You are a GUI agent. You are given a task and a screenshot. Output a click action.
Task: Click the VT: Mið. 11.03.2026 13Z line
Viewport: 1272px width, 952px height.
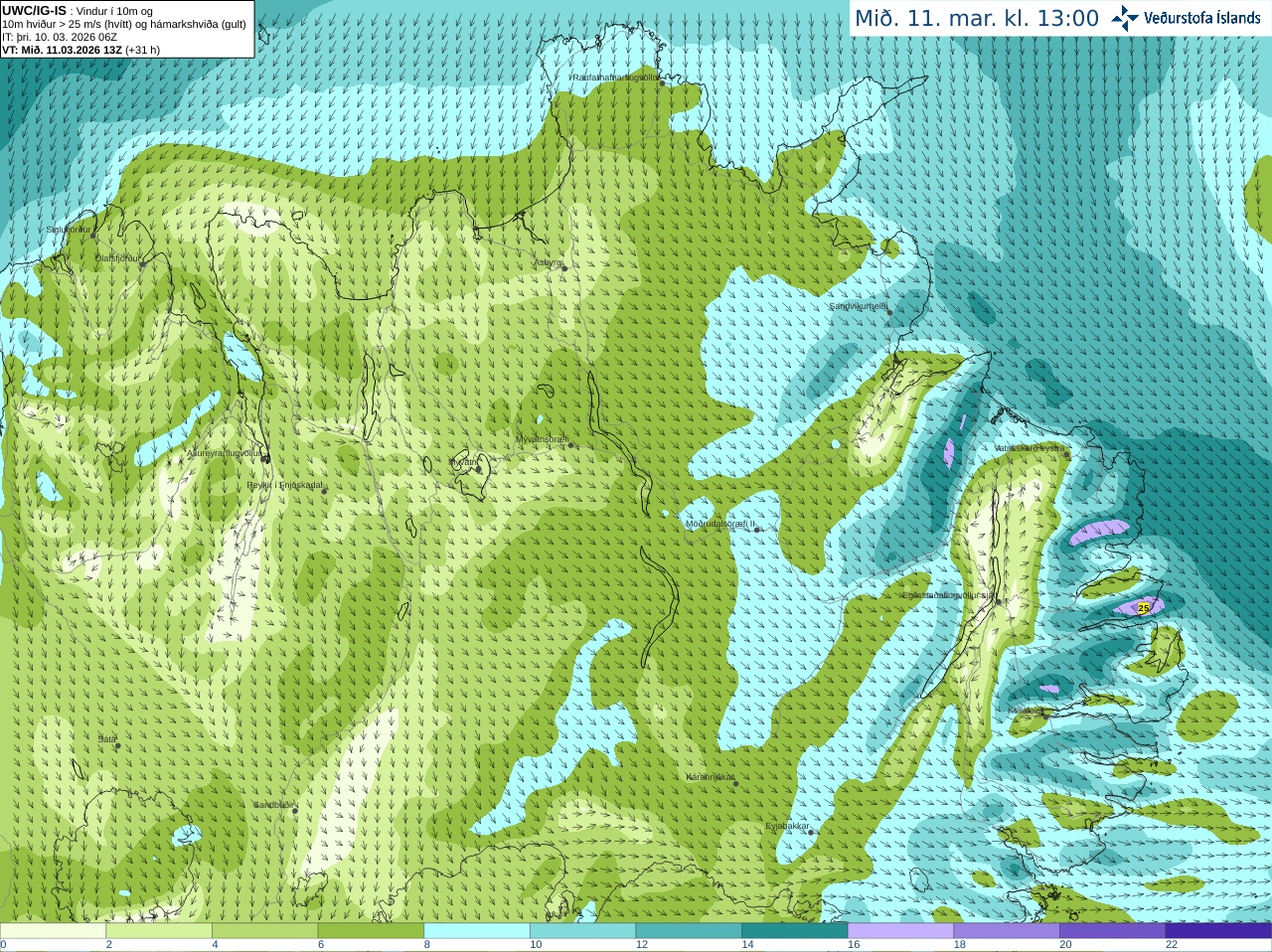[80, 50]
